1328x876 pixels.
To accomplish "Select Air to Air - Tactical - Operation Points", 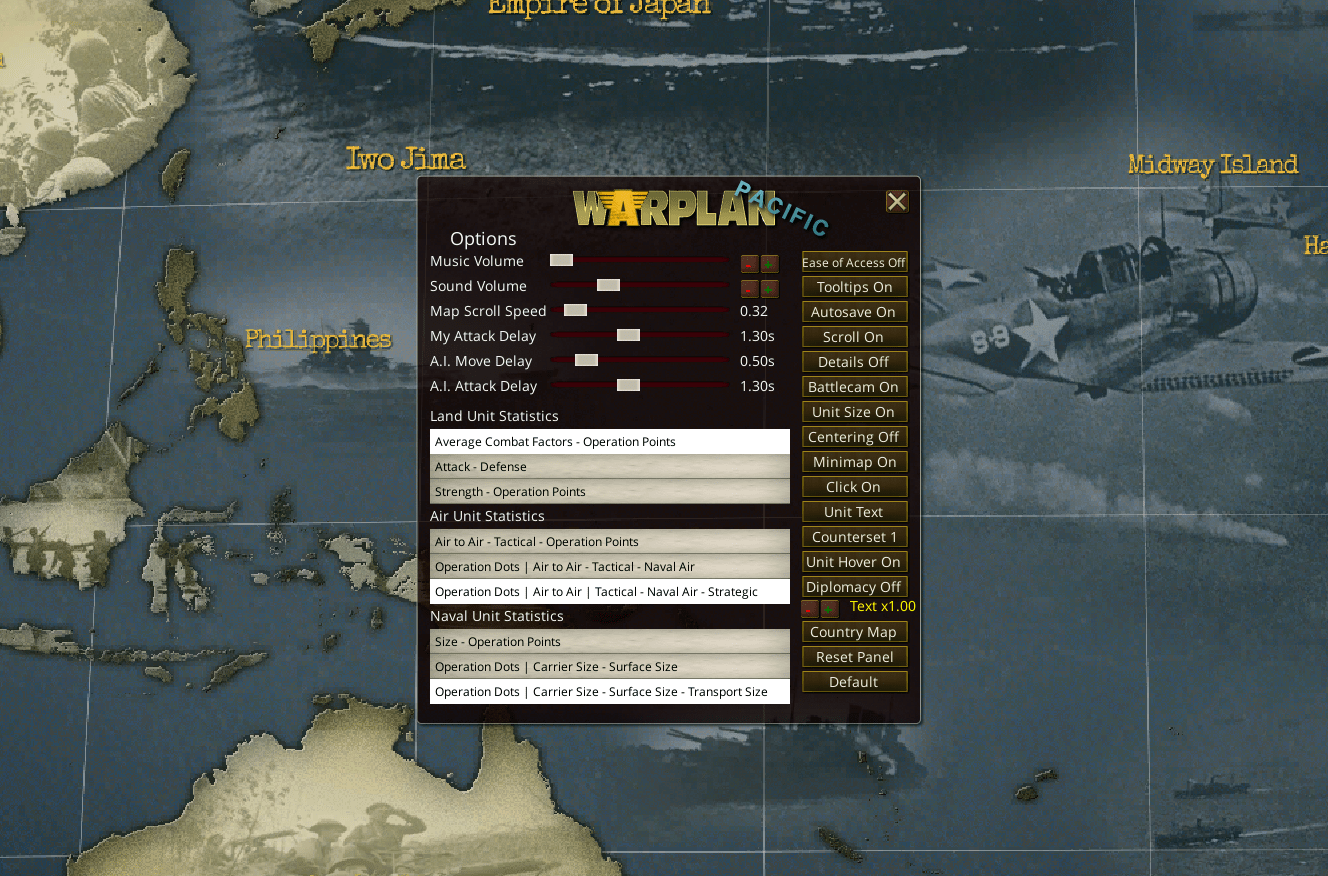I will (610, 542).
